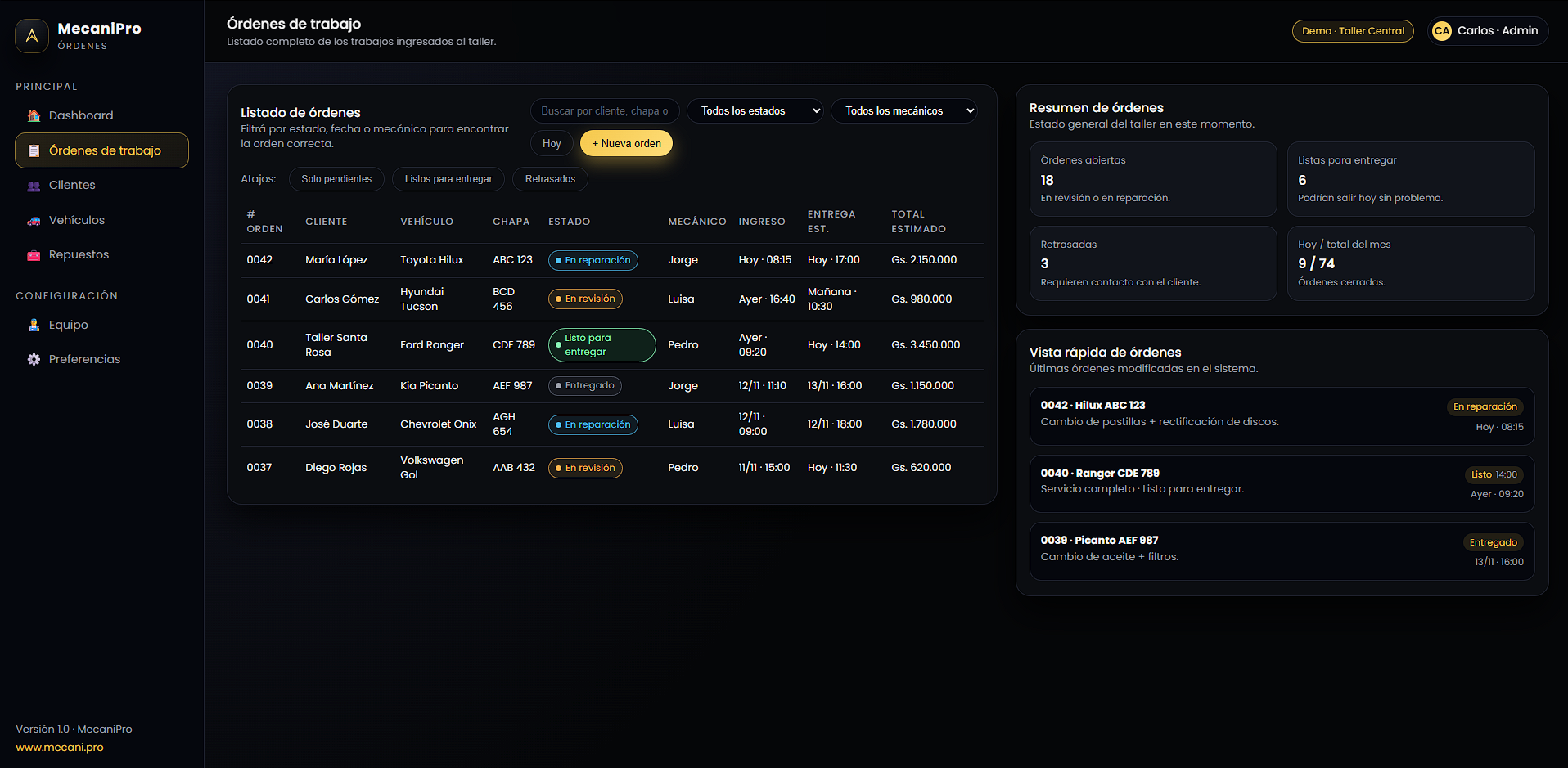This screenshot has width=1568, height=768.
Task: Click the Órdenes de trabajo clipboard icon
Action: pyautogui.click(x=34, y=150)
